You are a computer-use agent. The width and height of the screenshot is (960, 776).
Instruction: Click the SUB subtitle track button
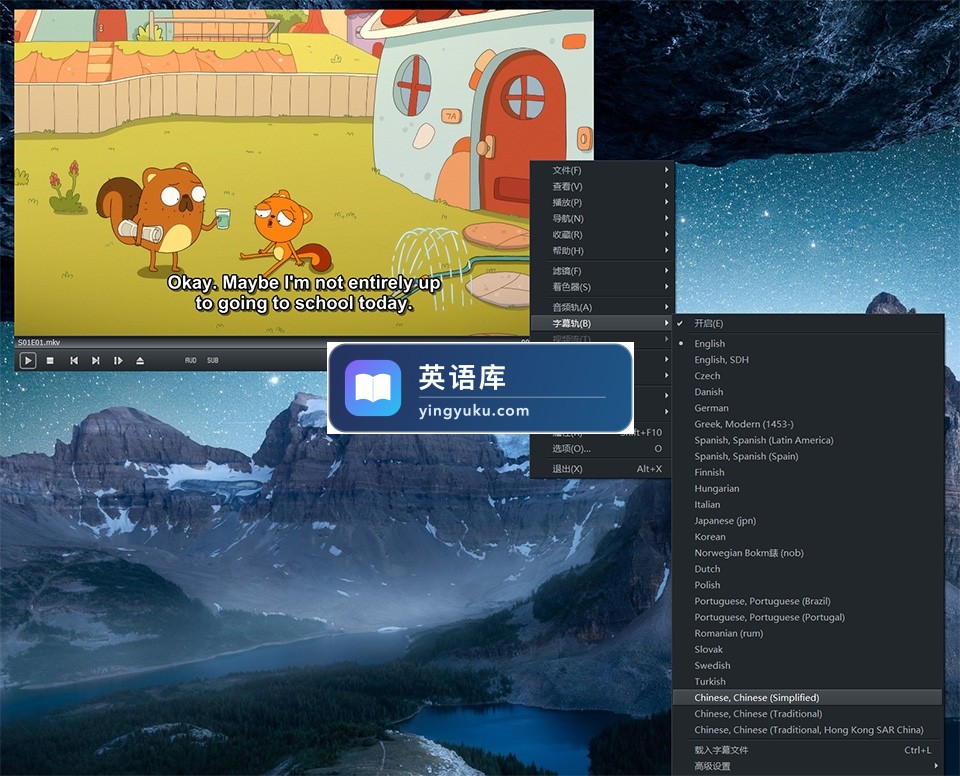(212, 361)
